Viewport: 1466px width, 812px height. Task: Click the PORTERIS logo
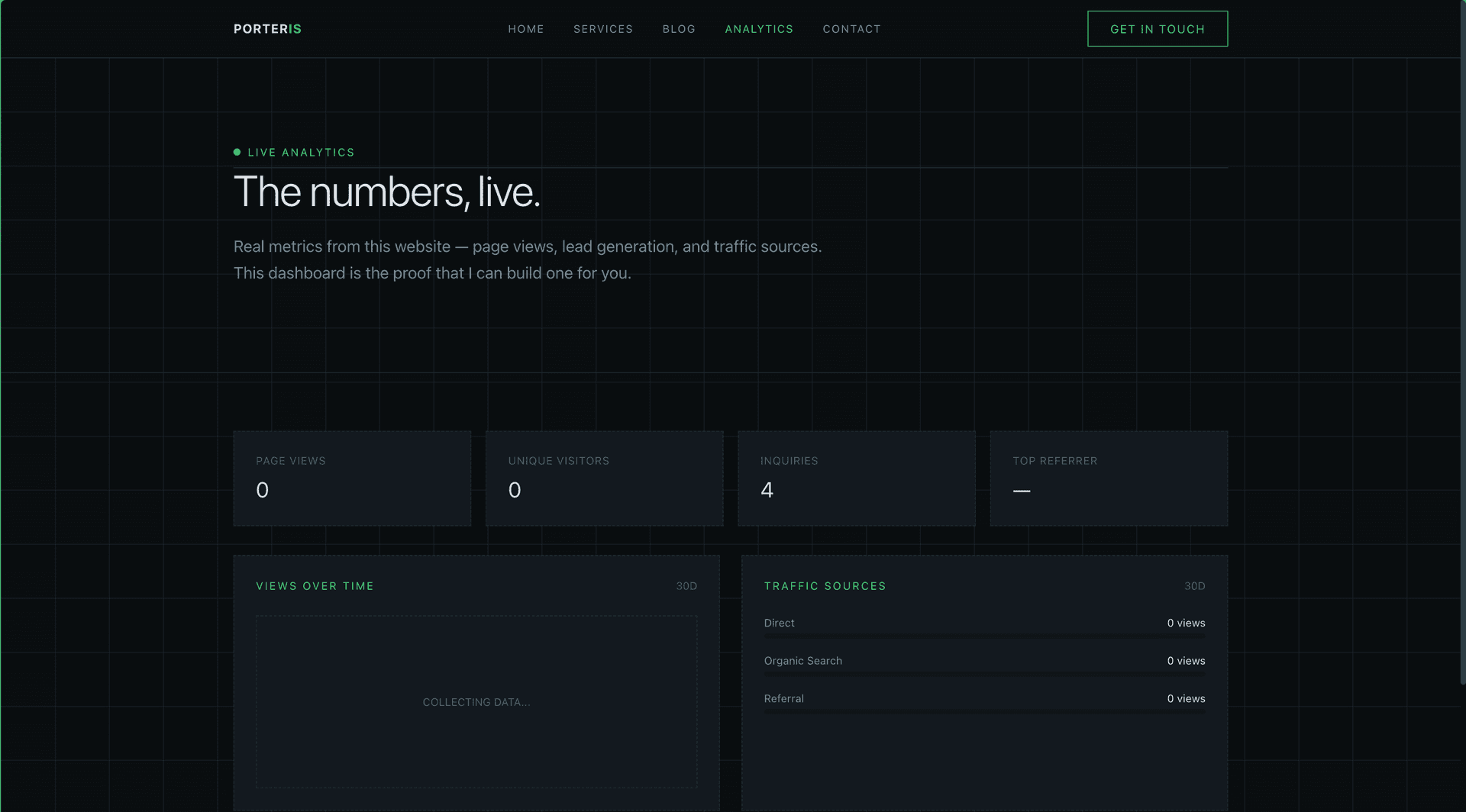pyautogui.click(x=267, y=28)
